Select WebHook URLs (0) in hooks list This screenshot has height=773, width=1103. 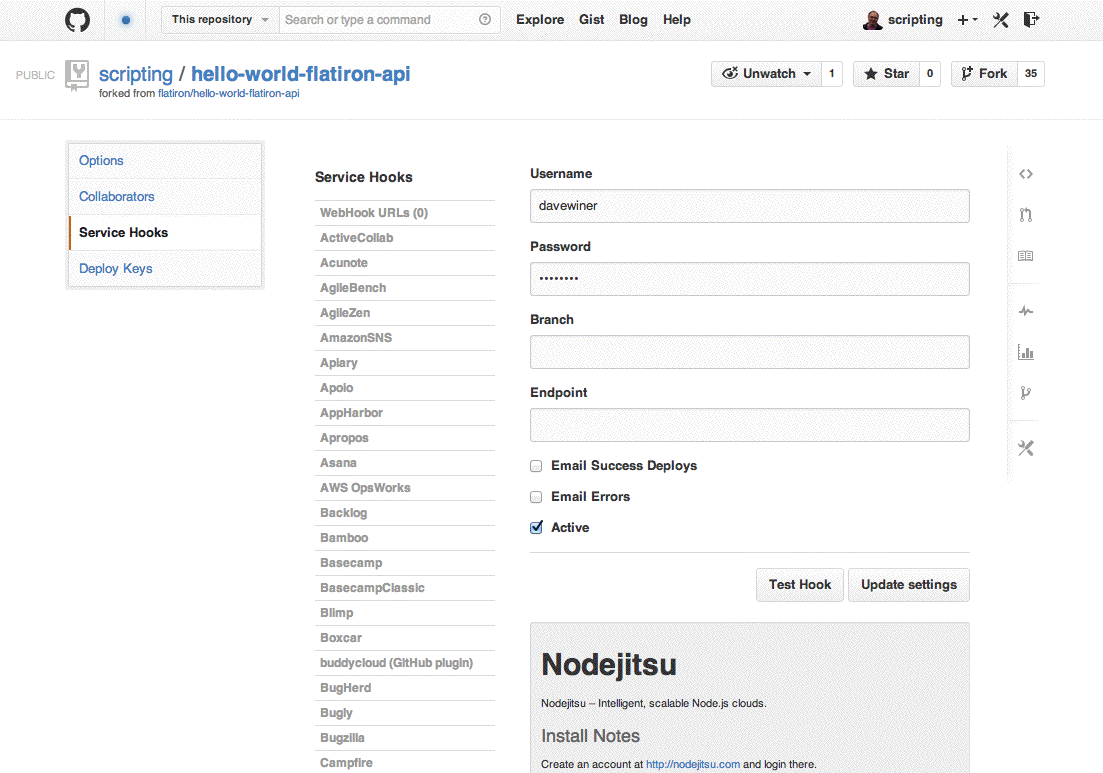click(405, 213)
